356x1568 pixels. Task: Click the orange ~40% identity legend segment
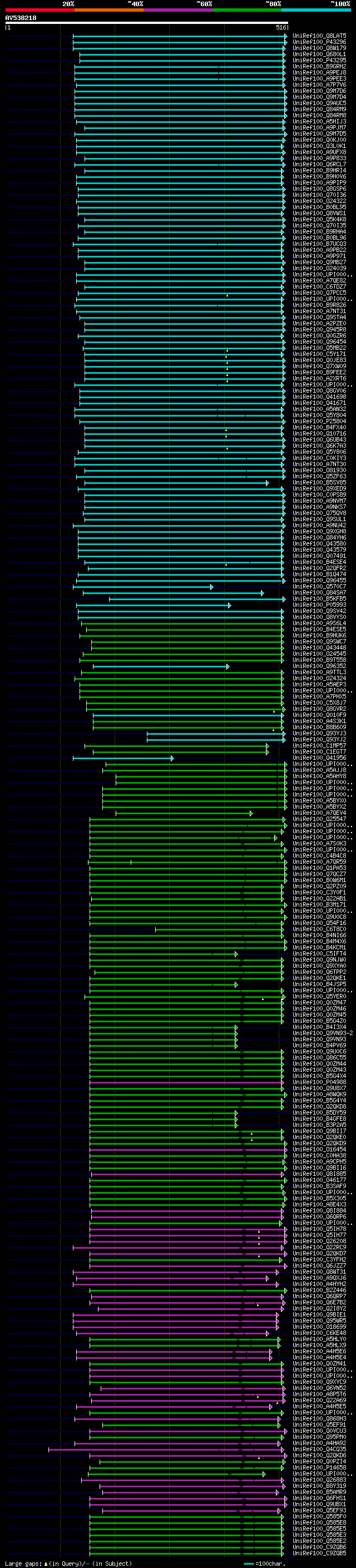coord(109,10)
